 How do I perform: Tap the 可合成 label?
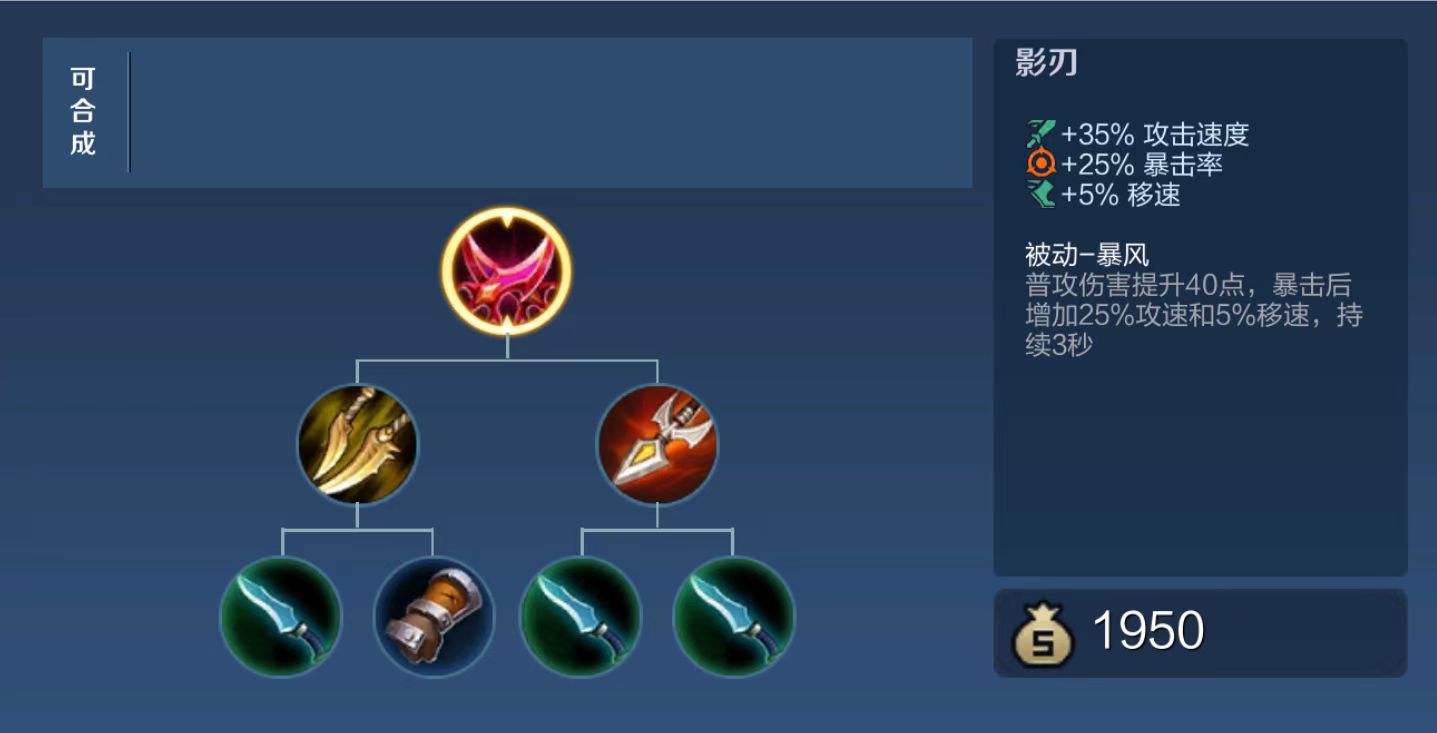point(83,112)
